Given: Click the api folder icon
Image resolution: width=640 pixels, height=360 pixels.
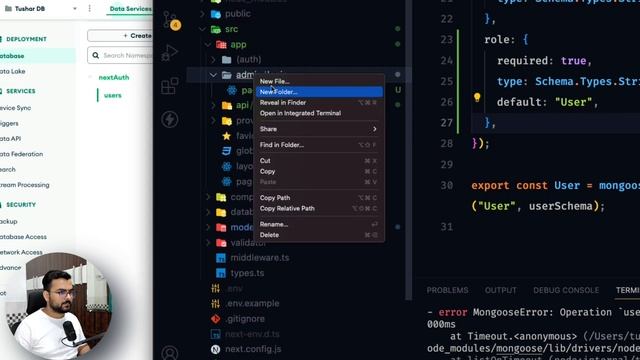Looking at the screenshot, I should 227,106.
